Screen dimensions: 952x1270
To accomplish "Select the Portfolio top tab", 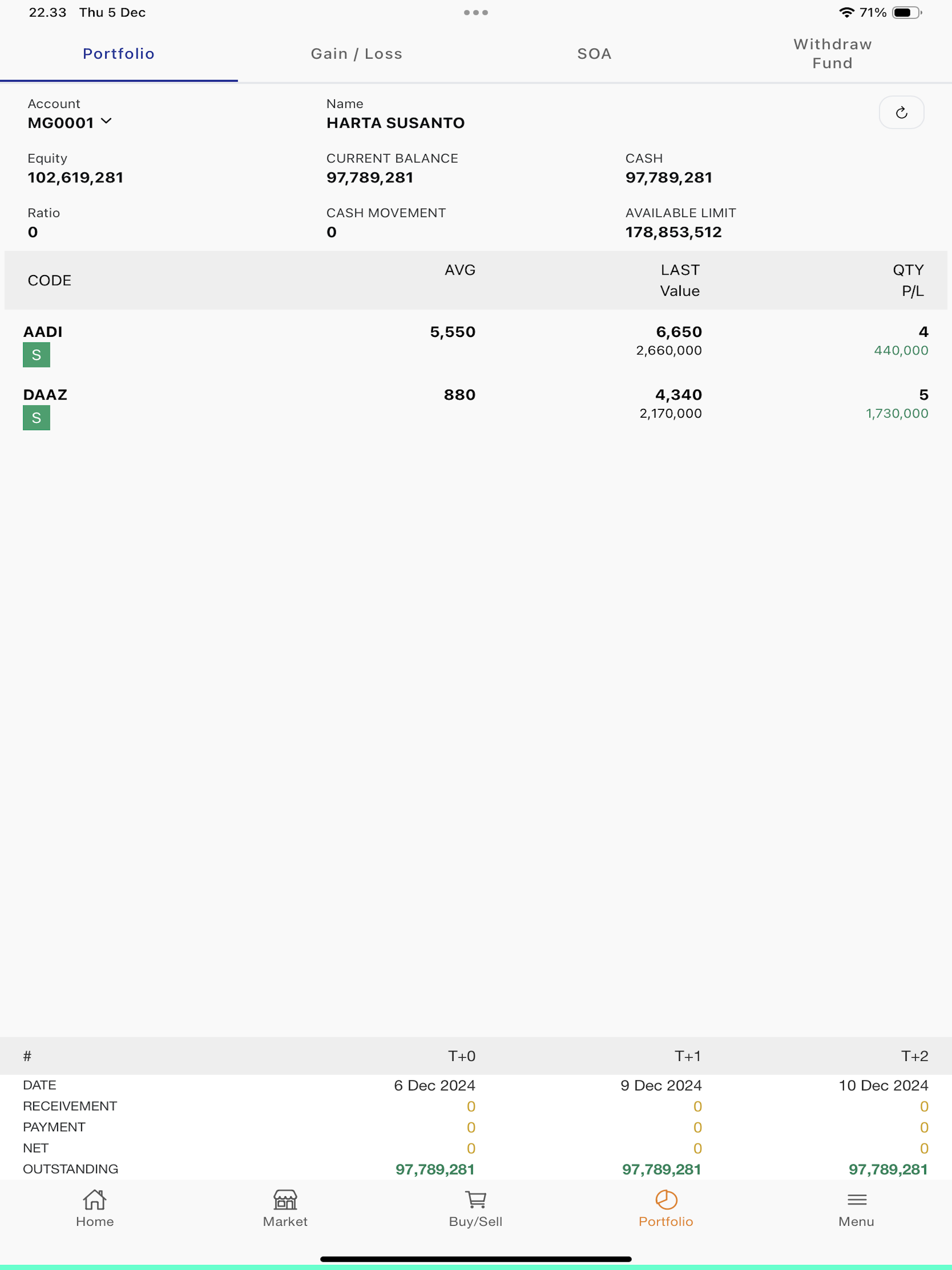I will [x=119, y=54].
